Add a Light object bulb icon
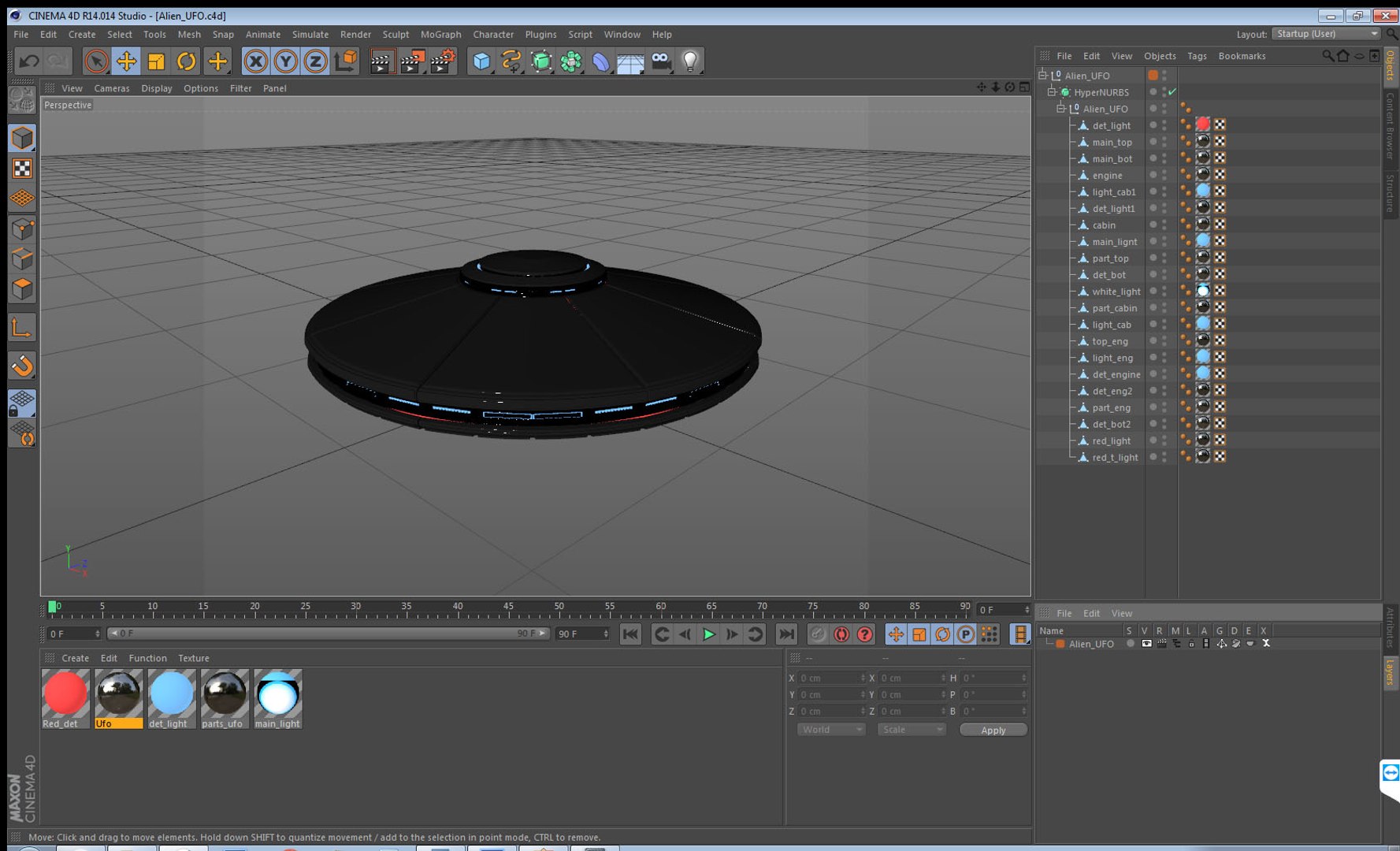This screenshot has height=851, width=1400. [690, 61]
